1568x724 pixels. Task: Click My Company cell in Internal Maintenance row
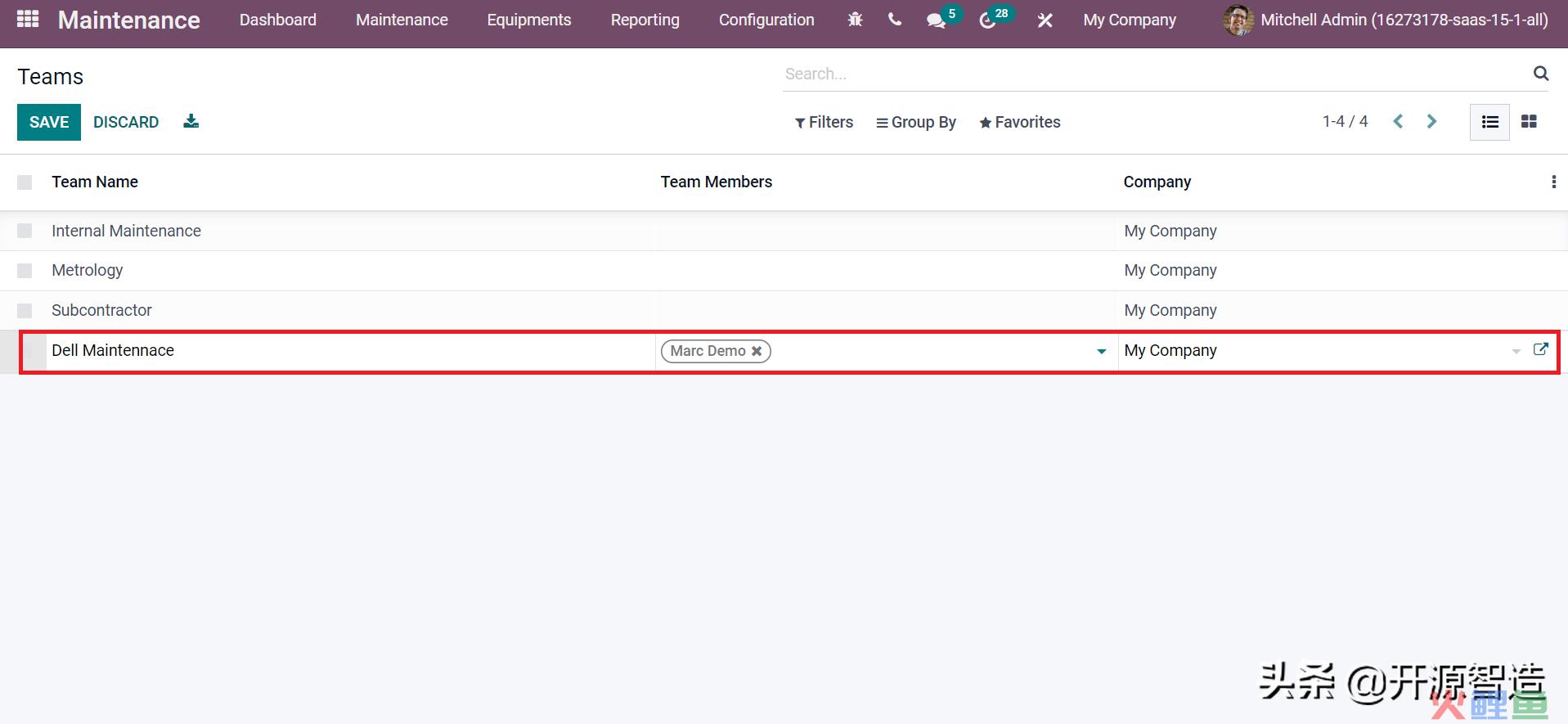pyautogui.click(x=1170, y=231)
